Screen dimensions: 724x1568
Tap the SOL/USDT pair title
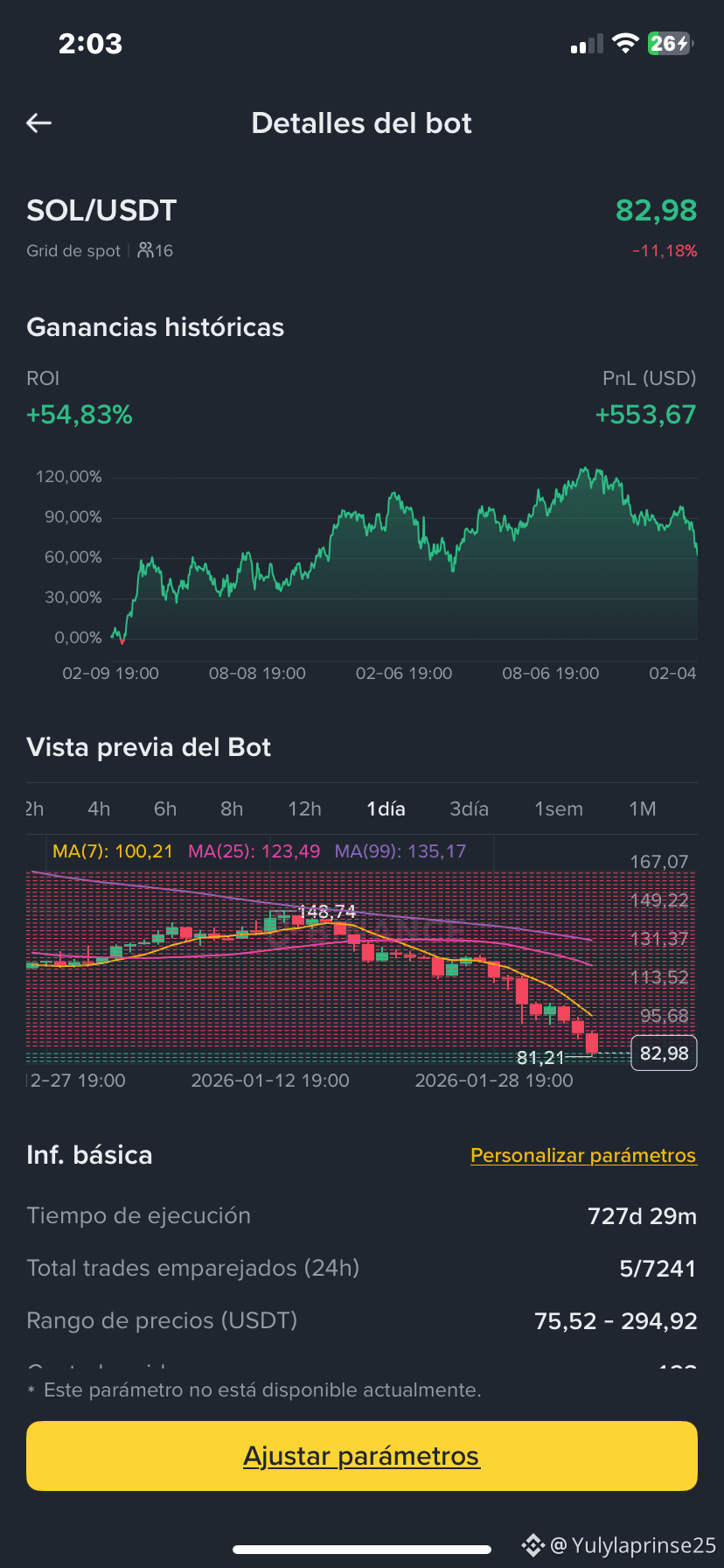(101, 210)
